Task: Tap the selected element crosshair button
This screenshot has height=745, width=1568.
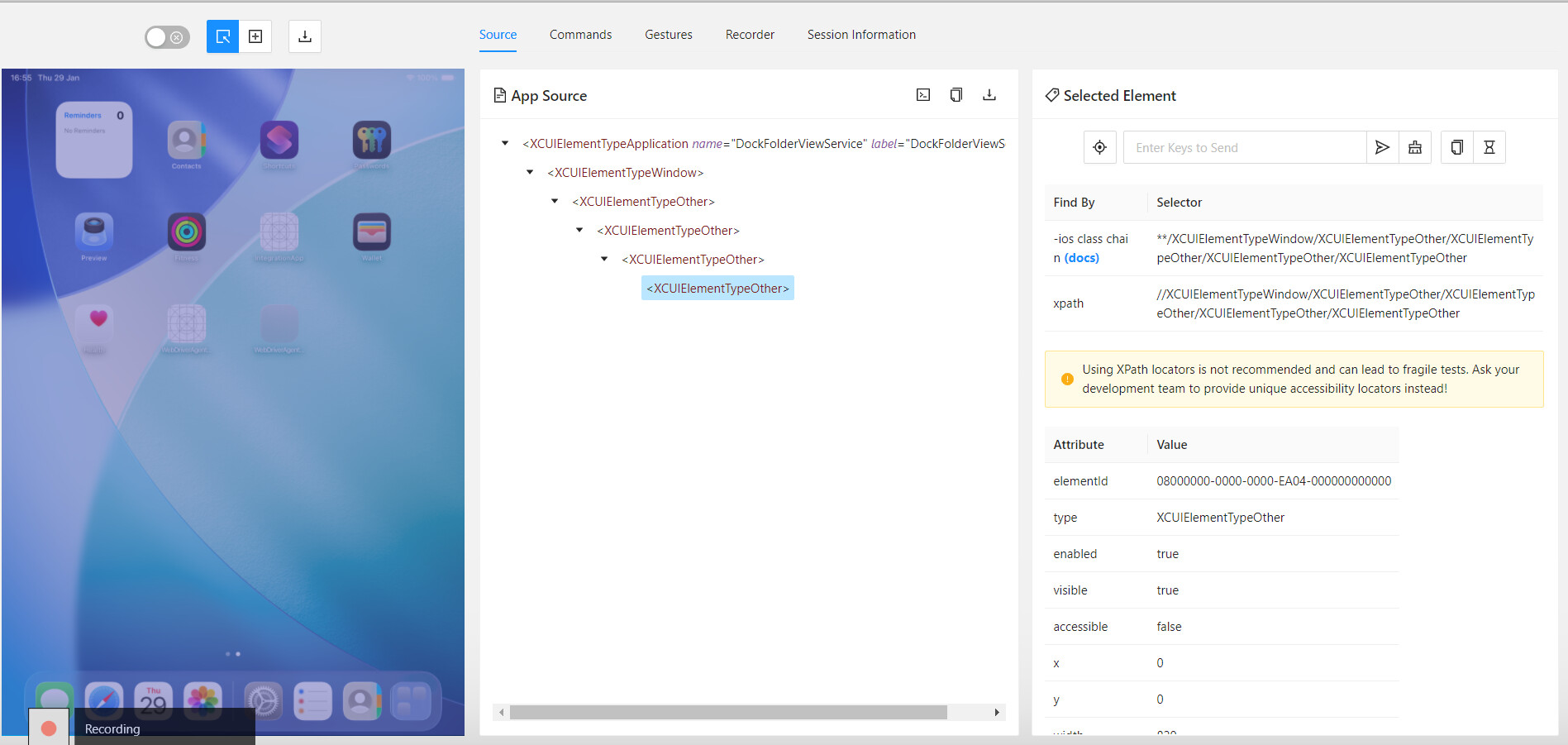Action: [x=1099, y=147]
